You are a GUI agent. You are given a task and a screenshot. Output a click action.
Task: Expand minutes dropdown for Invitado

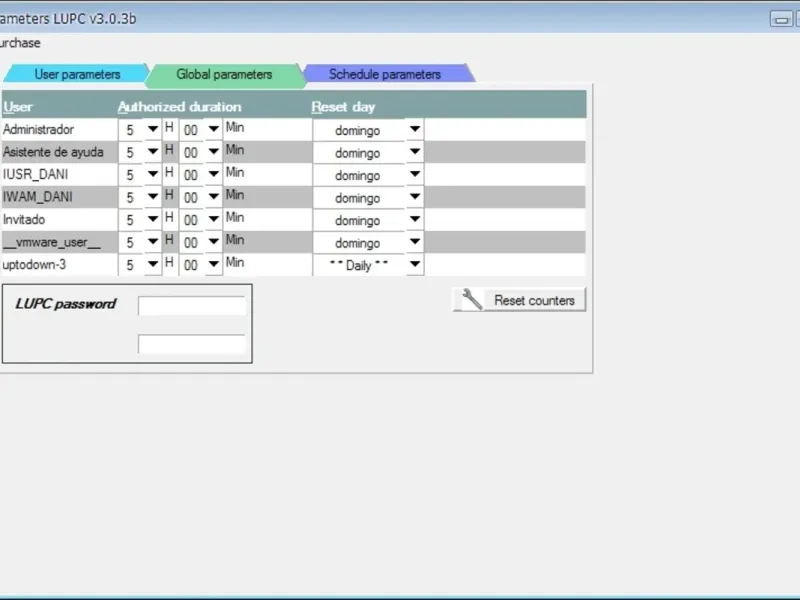pos(213,219)
